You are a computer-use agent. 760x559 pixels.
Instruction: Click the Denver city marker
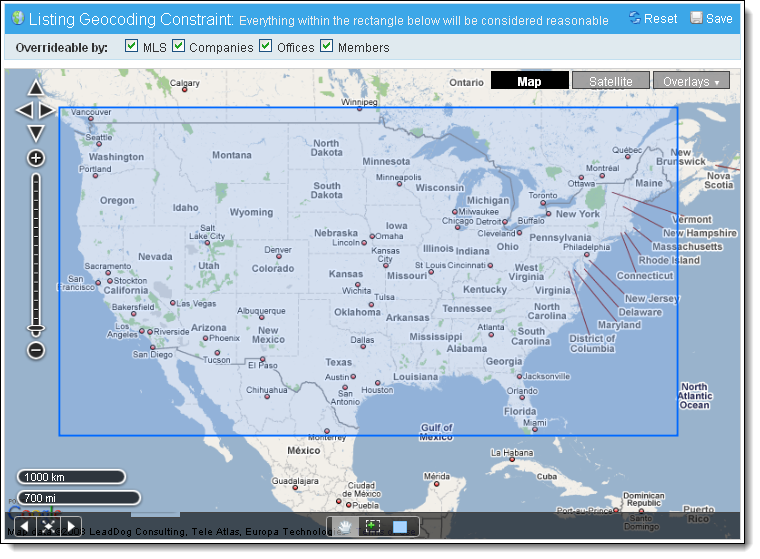pyautogui.click(x=279, y=256)
